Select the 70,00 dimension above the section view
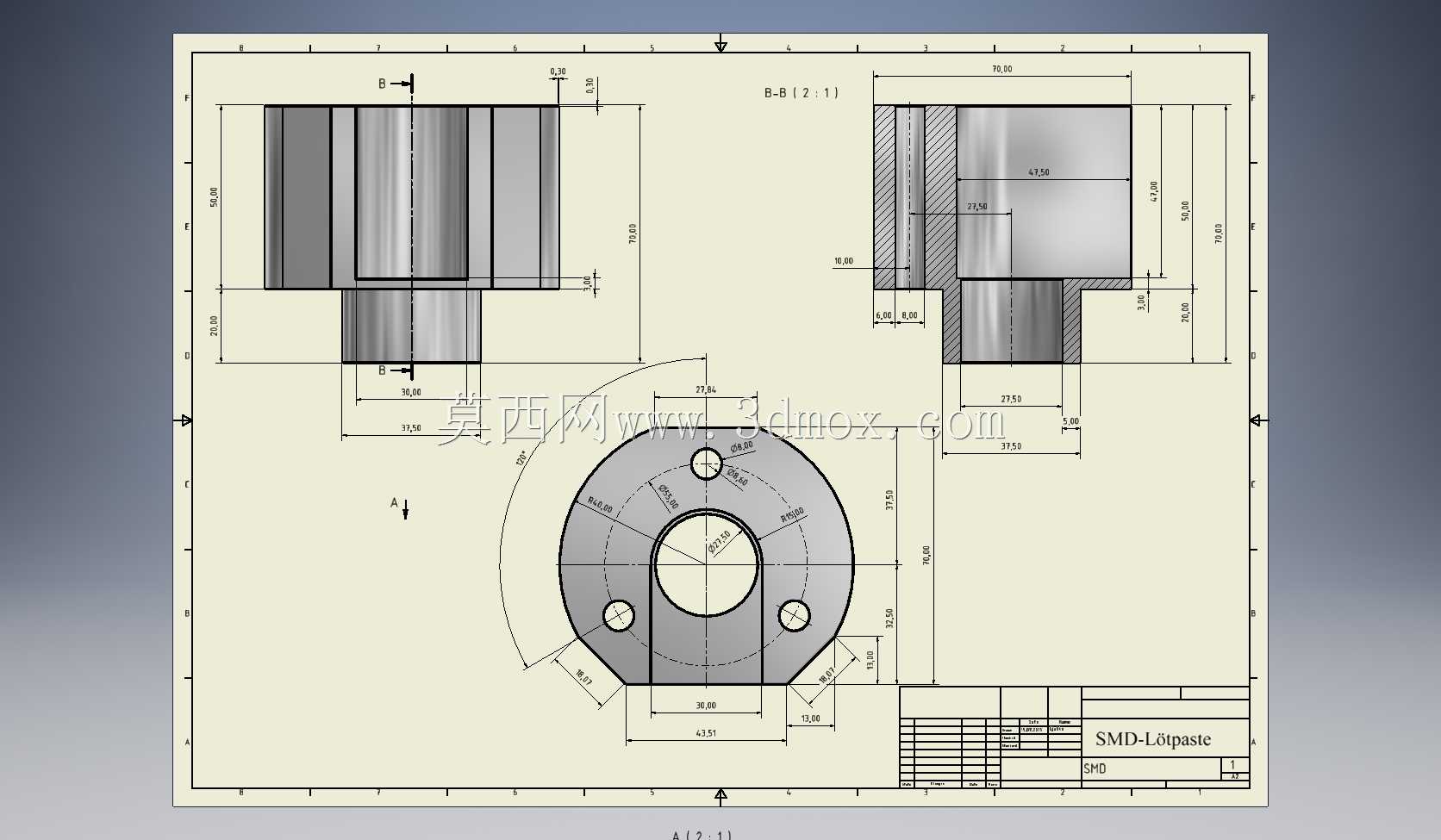This screenshot has width=1441, height=840. coord(1001,69)
